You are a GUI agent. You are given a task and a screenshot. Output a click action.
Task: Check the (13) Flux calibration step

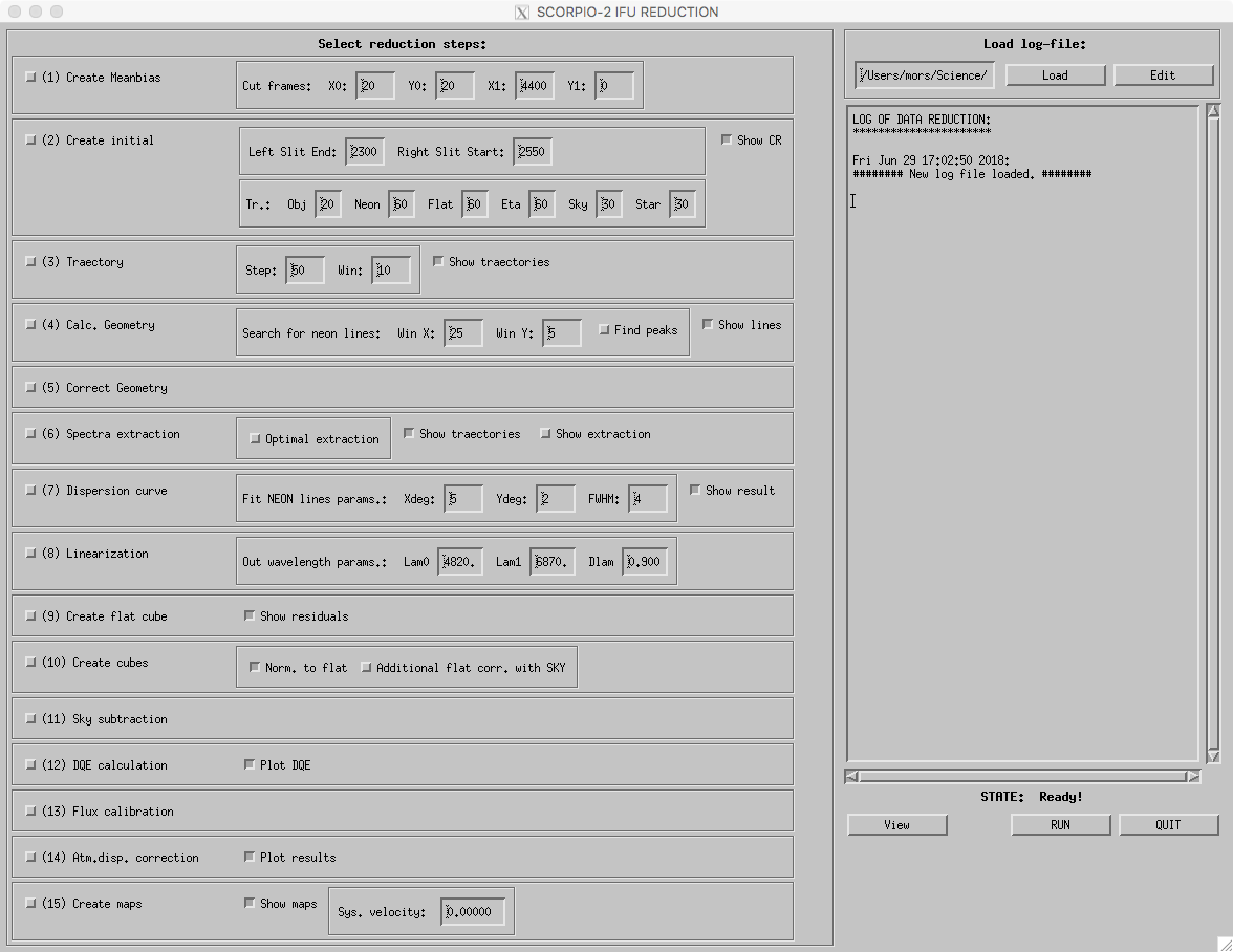[31, 810]
